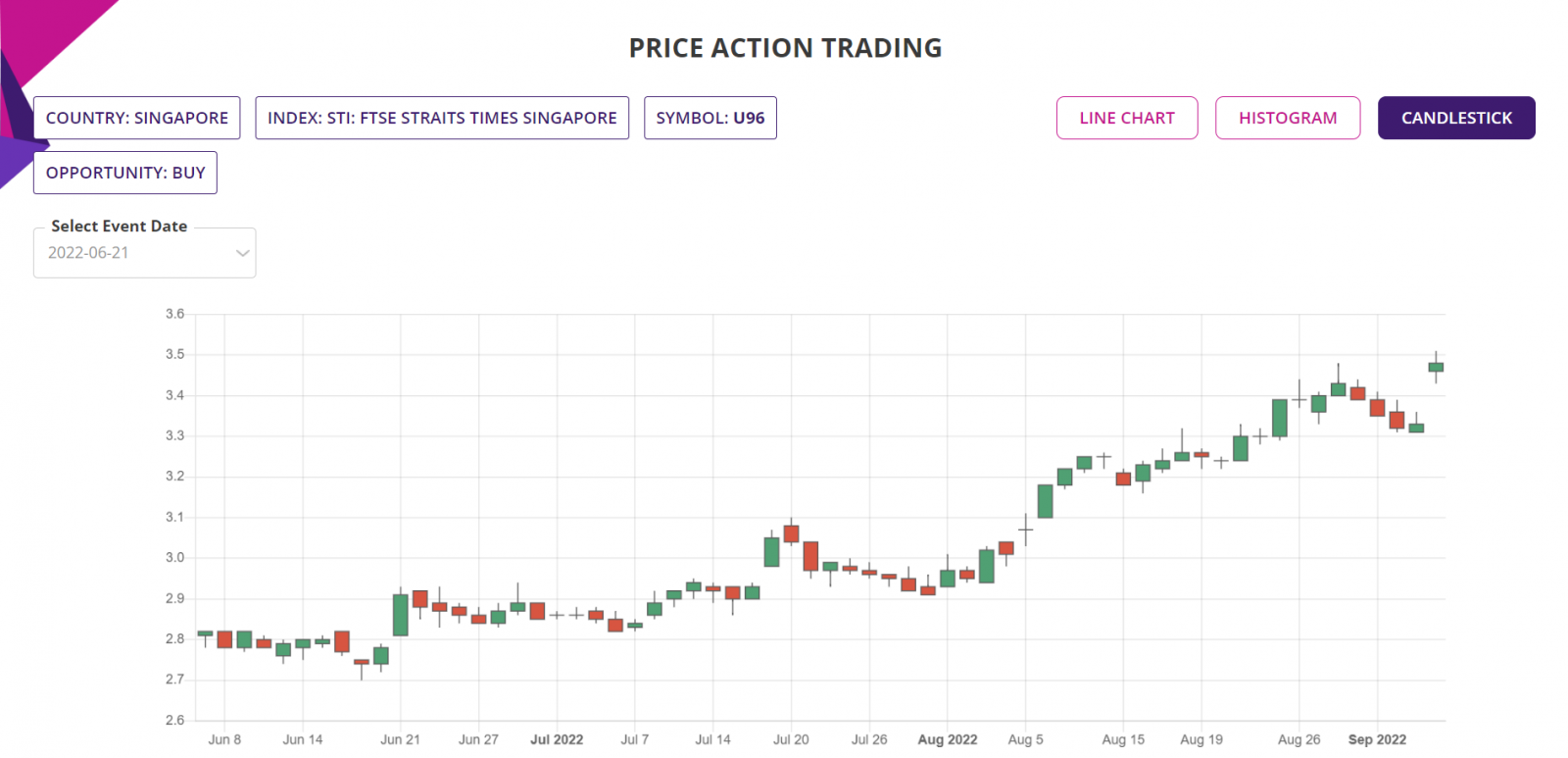The width and height of the screenshot is (1568, 758).
Task: Switch to the Histogram view
Action: pyautogui.click(x=1288, y=118)
